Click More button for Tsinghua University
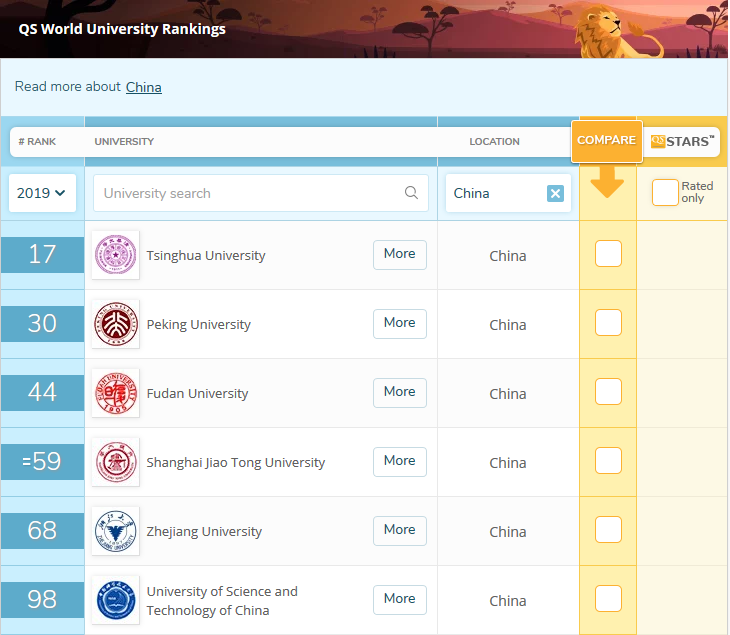Image resolution: width=730 pixels, height=635 pixels. click(x=399, y=254)
